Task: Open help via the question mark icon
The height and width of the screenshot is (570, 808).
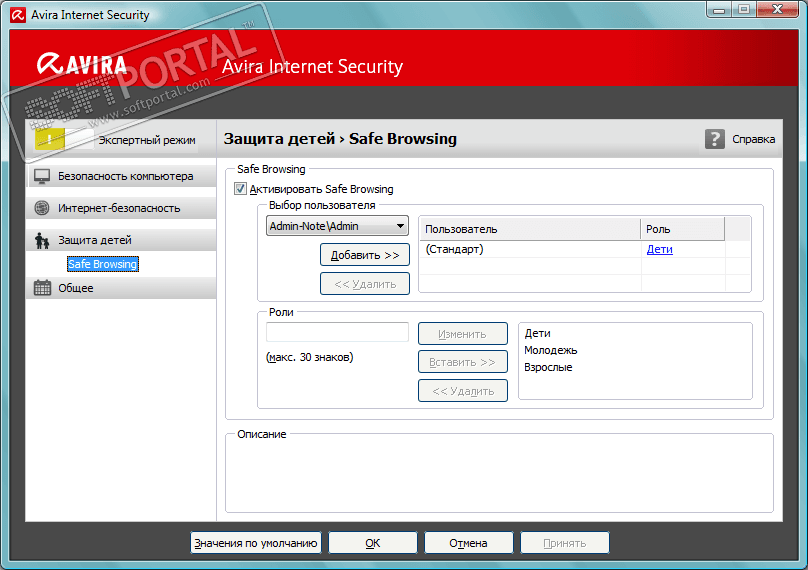Action: [x=714, y=139]
